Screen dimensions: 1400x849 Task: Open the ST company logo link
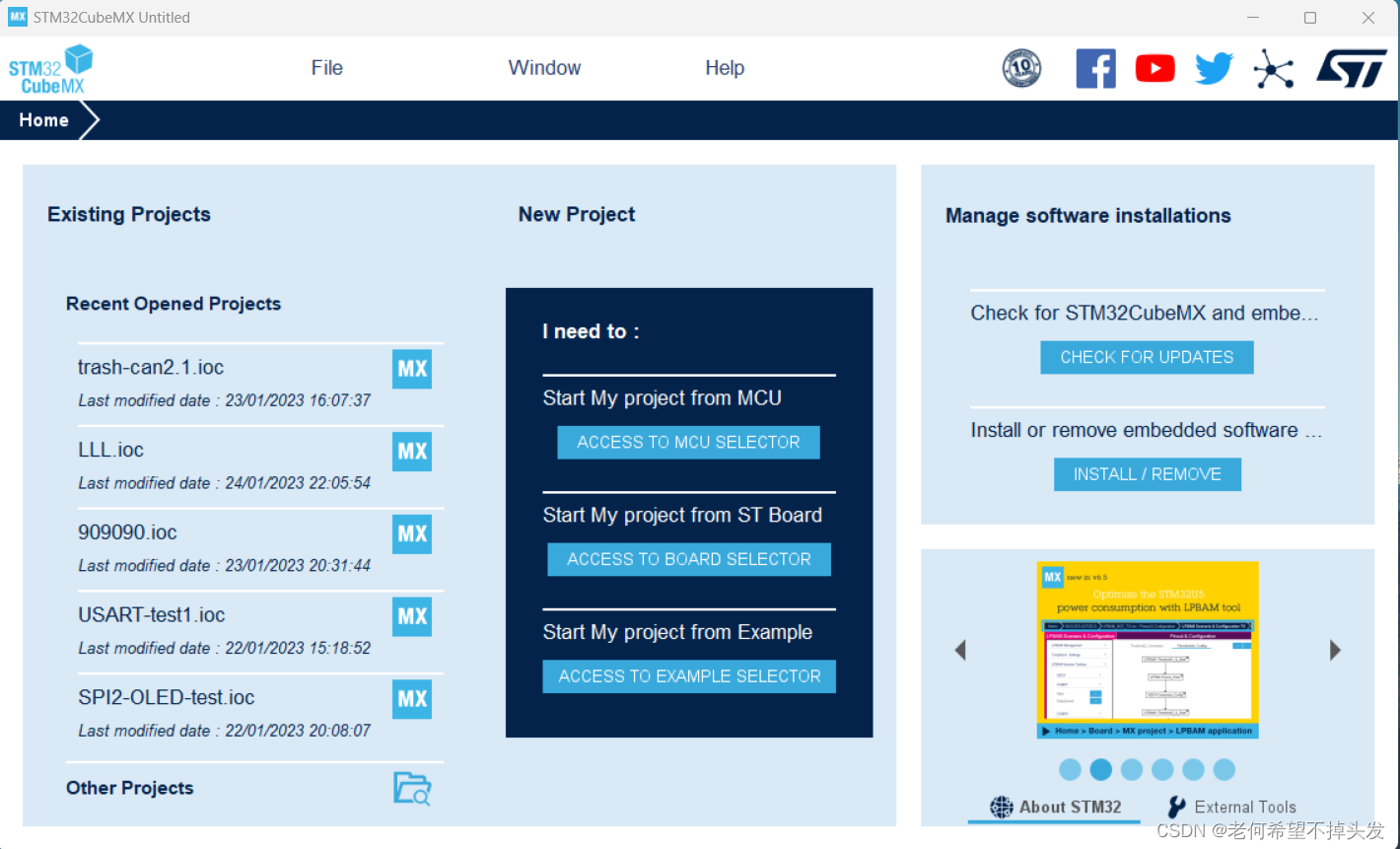pos(1352,69)
